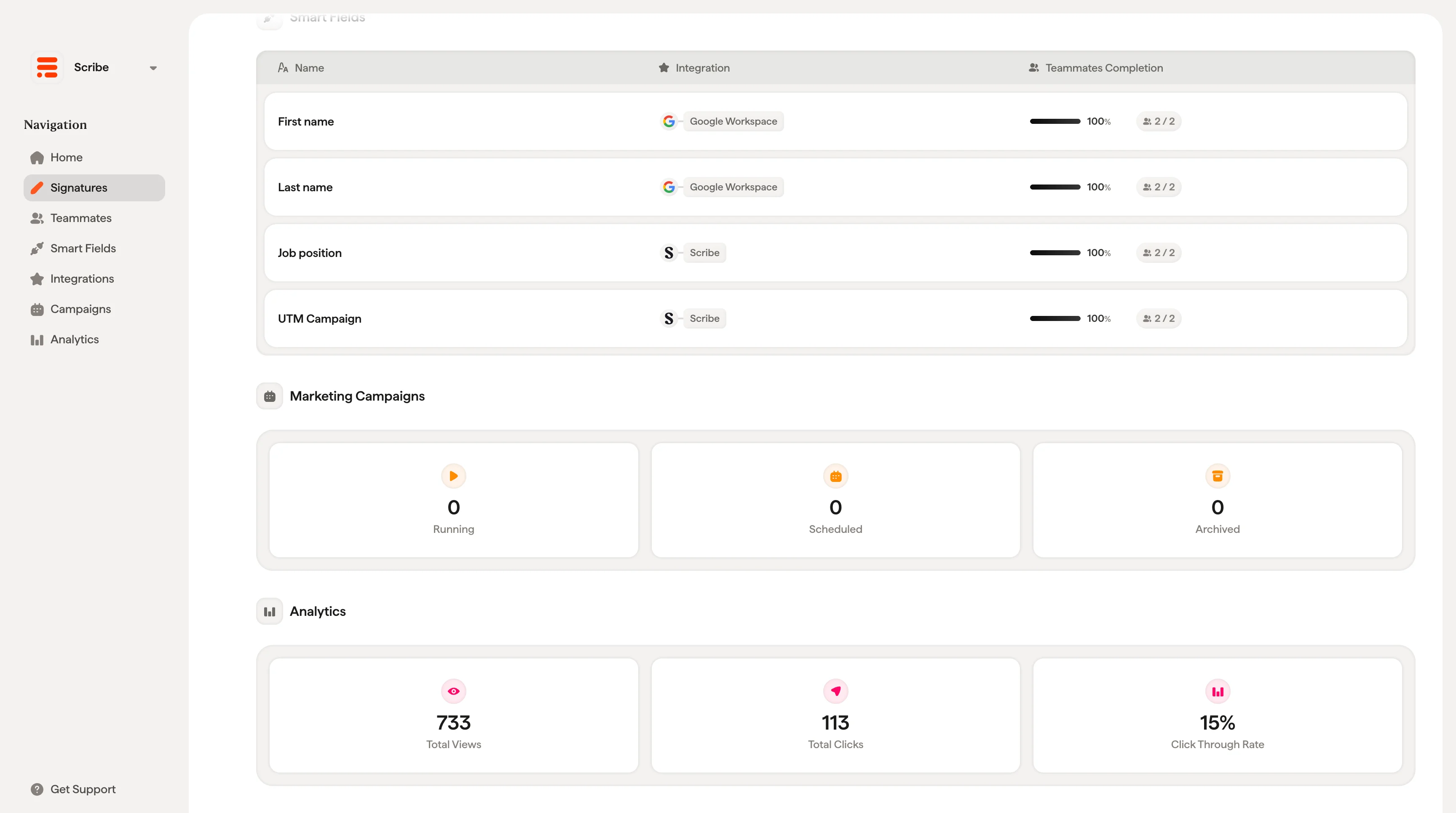The width and height of the screenshot is (1456, 813).
Task: Click the Analytics section chart icon
Action: pyautogui.click(x=270, y=612)
